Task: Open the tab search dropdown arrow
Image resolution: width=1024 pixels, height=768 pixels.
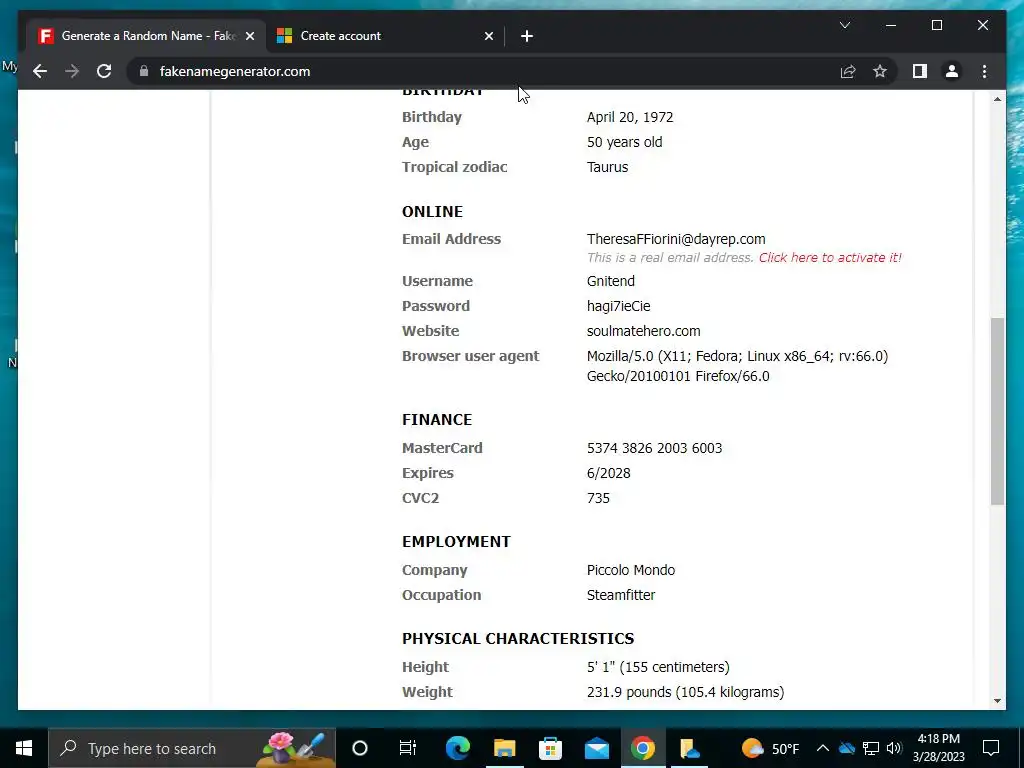Action: (844, 25)
